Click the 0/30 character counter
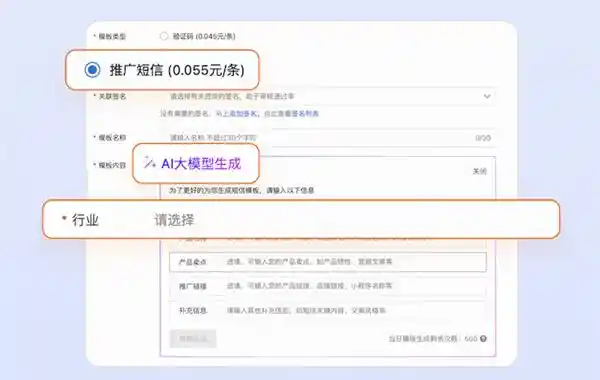Viewport: 600px width, 380px height. coord(483,138)
